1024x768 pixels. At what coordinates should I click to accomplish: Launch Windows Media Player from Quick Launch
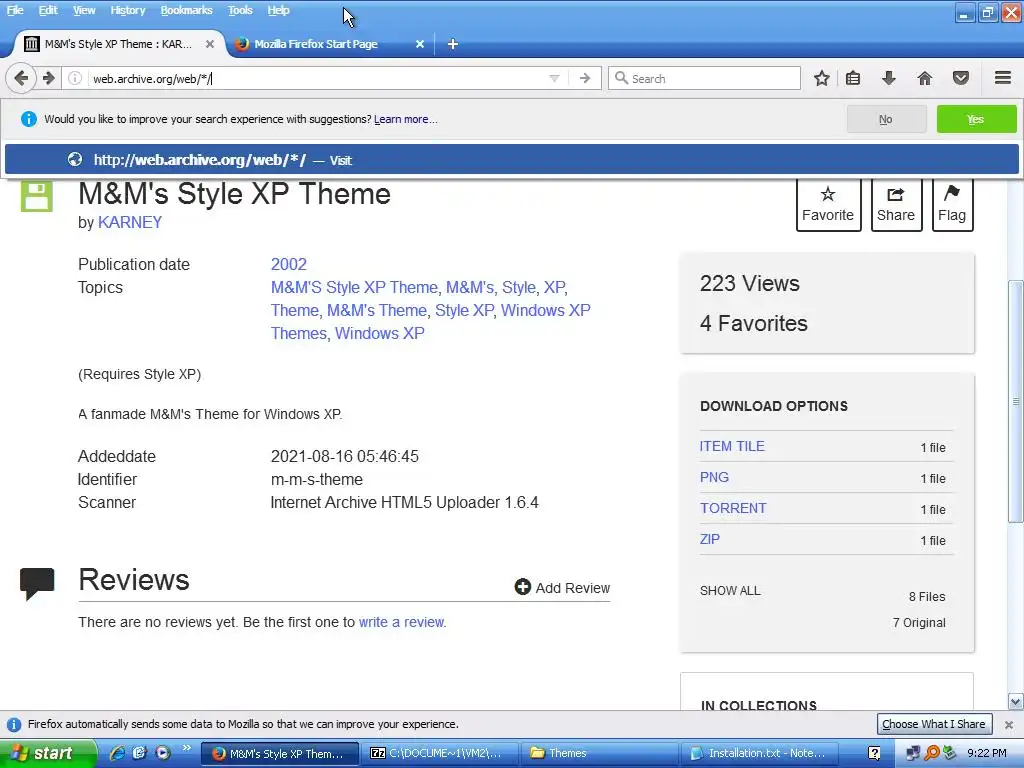(x=163, y=753)
